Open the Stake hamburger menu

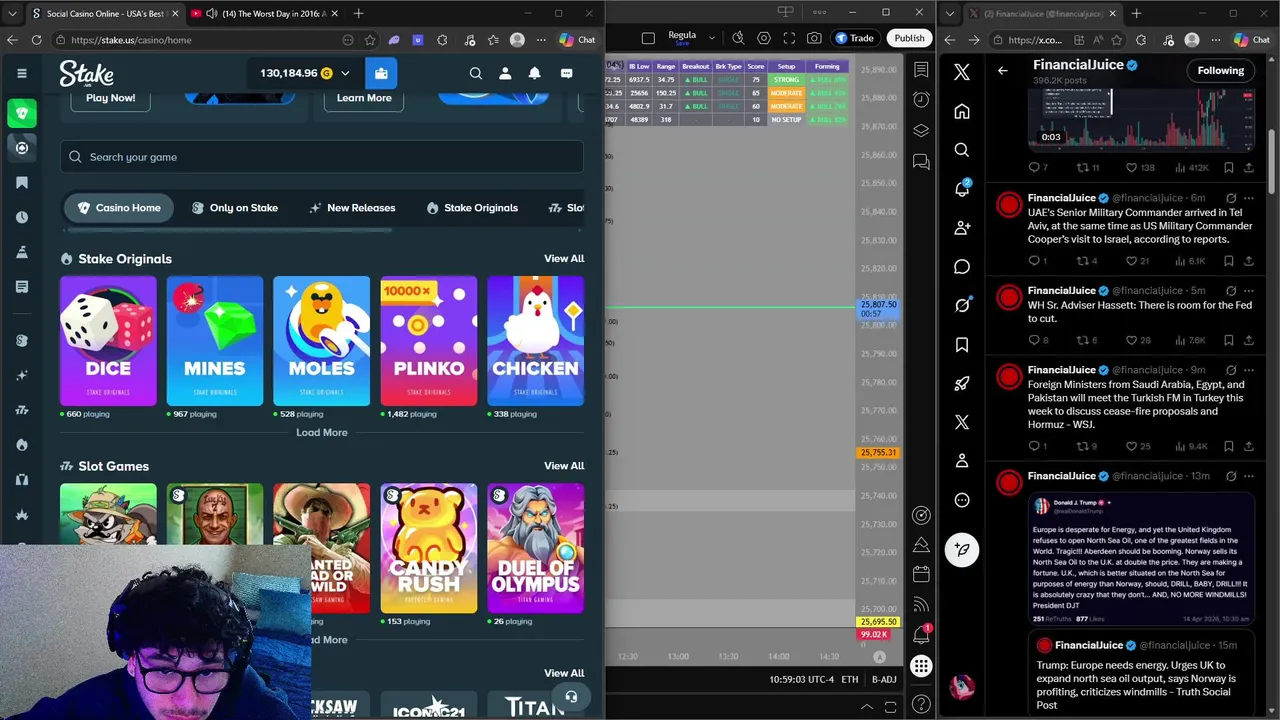tap(22, 73)
